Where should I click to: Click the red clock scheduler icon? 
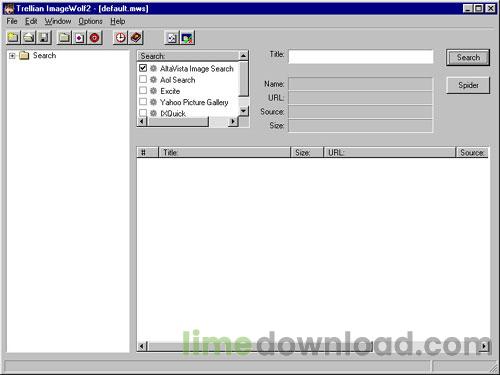pyautogui.click(x=120, y=38)
